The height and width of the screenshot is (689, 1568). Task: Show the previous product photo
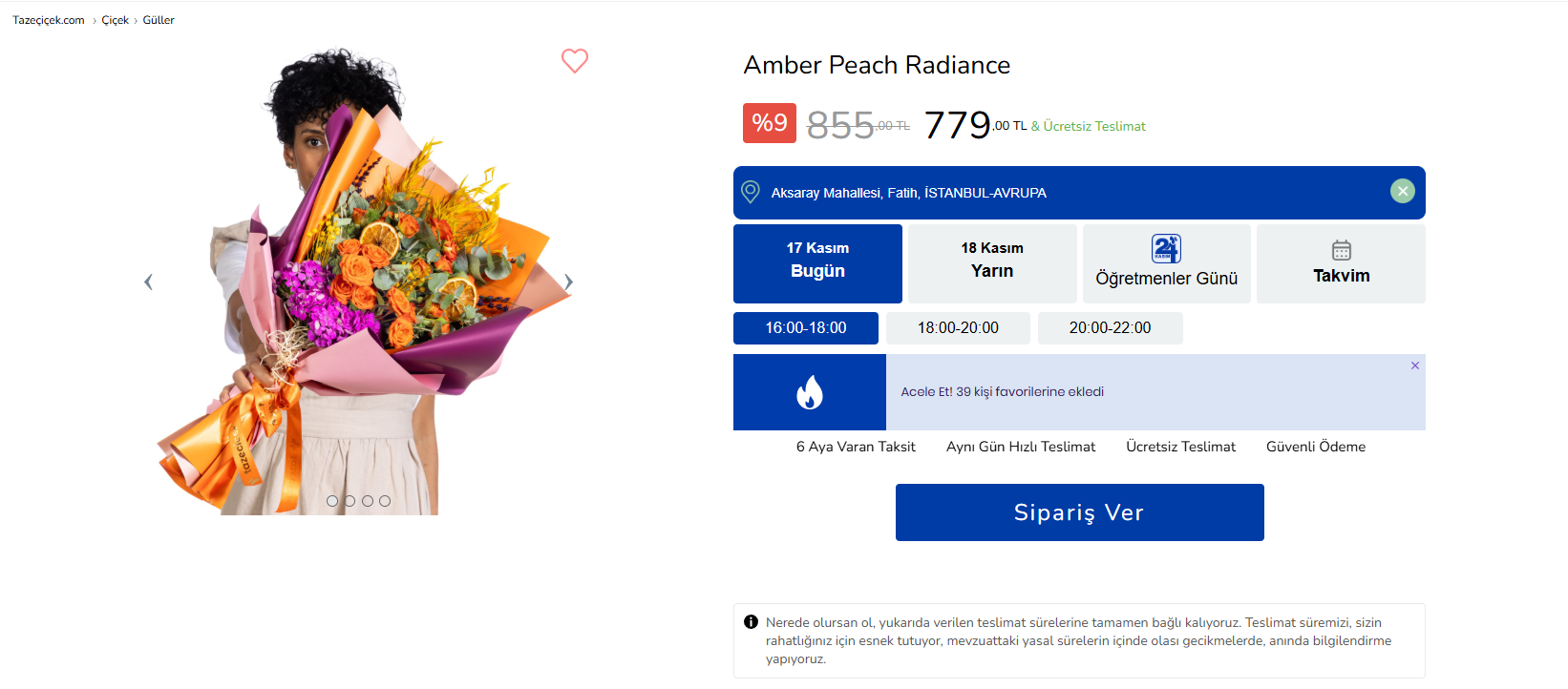tap(148, 282)
